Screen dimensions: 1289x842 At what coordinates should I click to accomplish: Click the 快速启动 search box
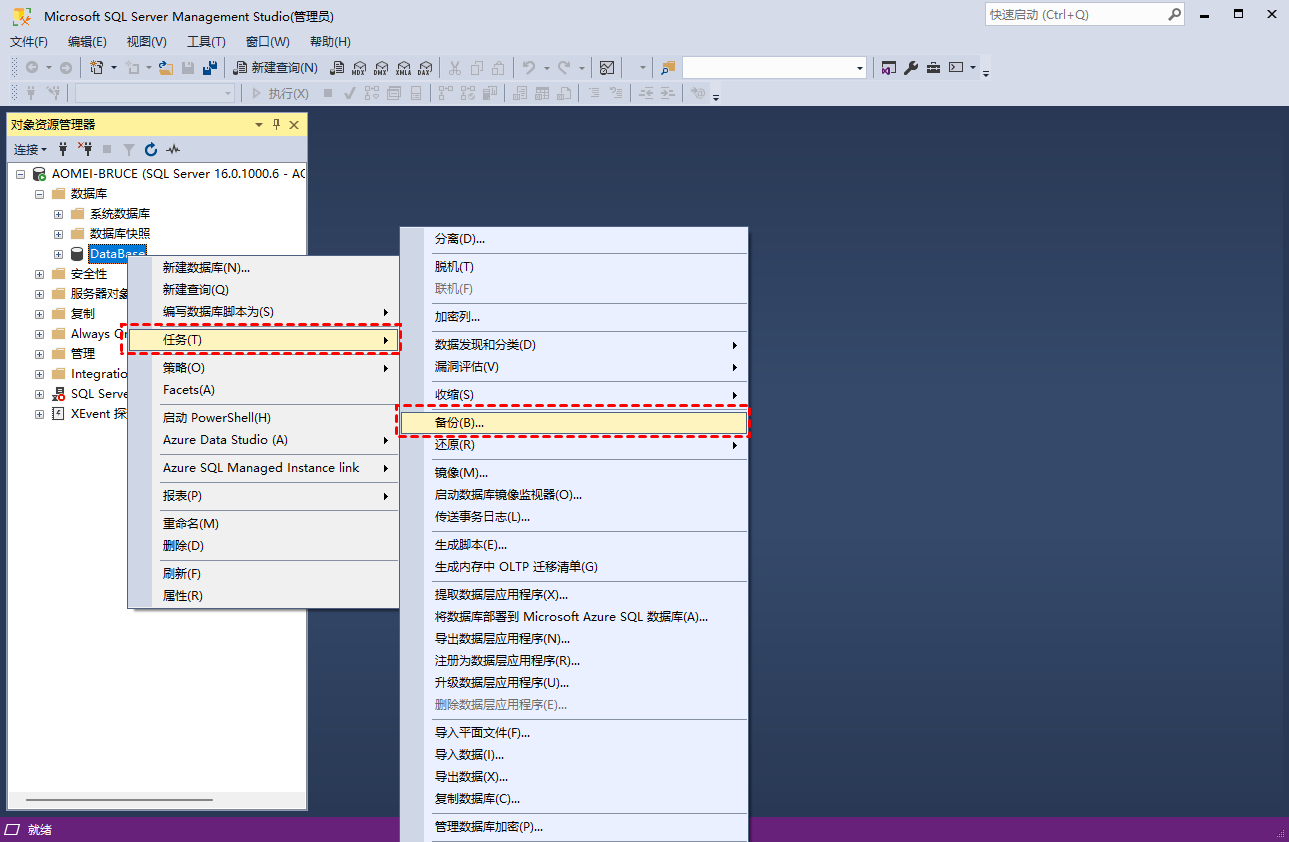coord(1075,15)
